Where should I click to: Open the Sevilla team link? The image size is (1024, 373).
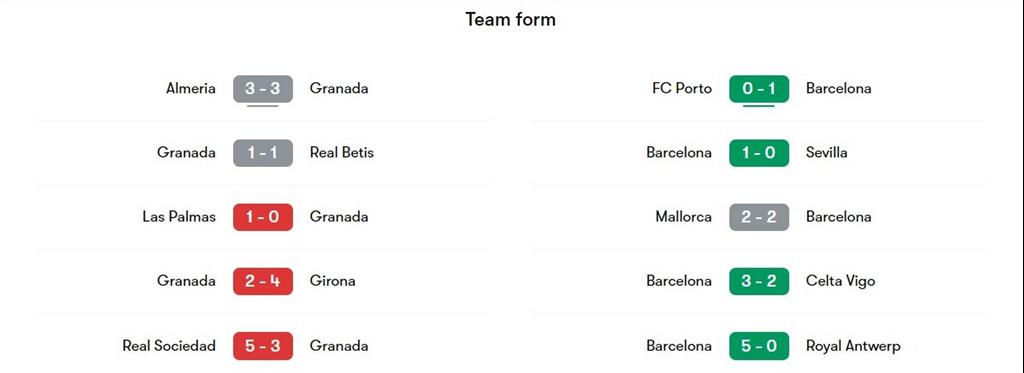827,152
